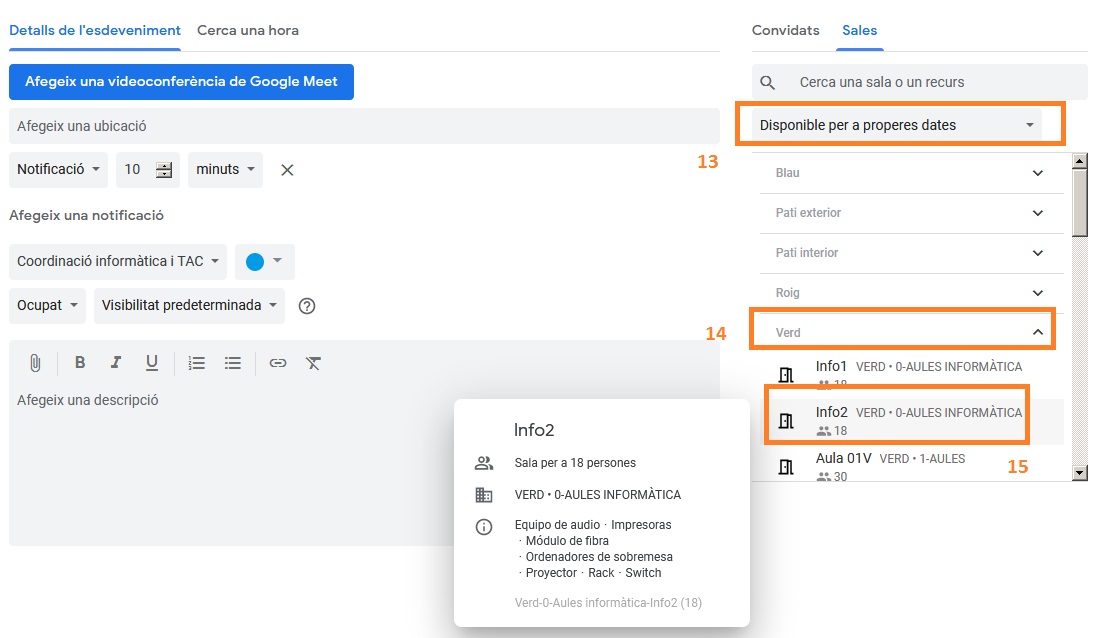Click the search magnifier icon for rooms

coord(767,83)
